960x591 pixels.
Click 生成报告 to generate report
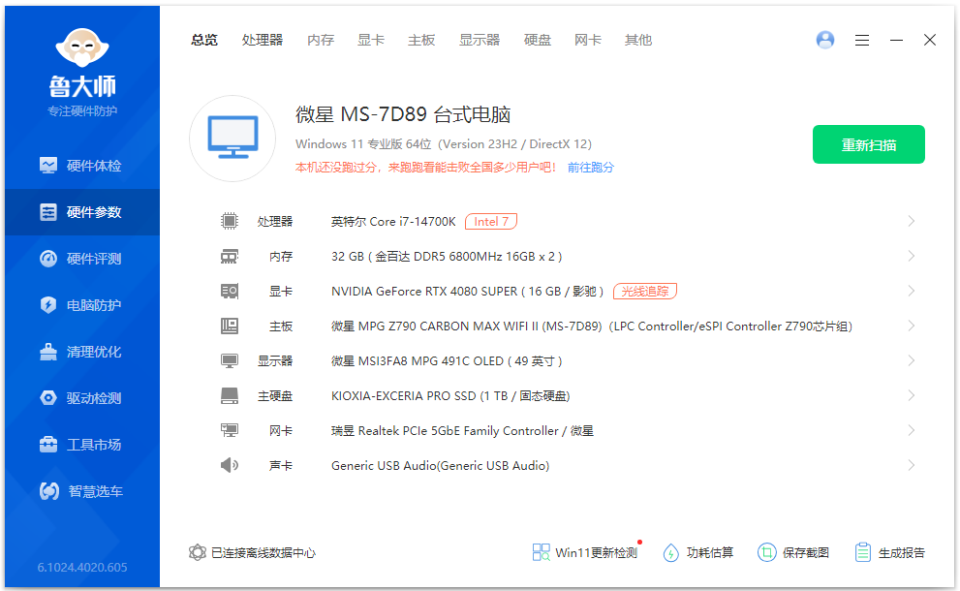coord(890,552)
